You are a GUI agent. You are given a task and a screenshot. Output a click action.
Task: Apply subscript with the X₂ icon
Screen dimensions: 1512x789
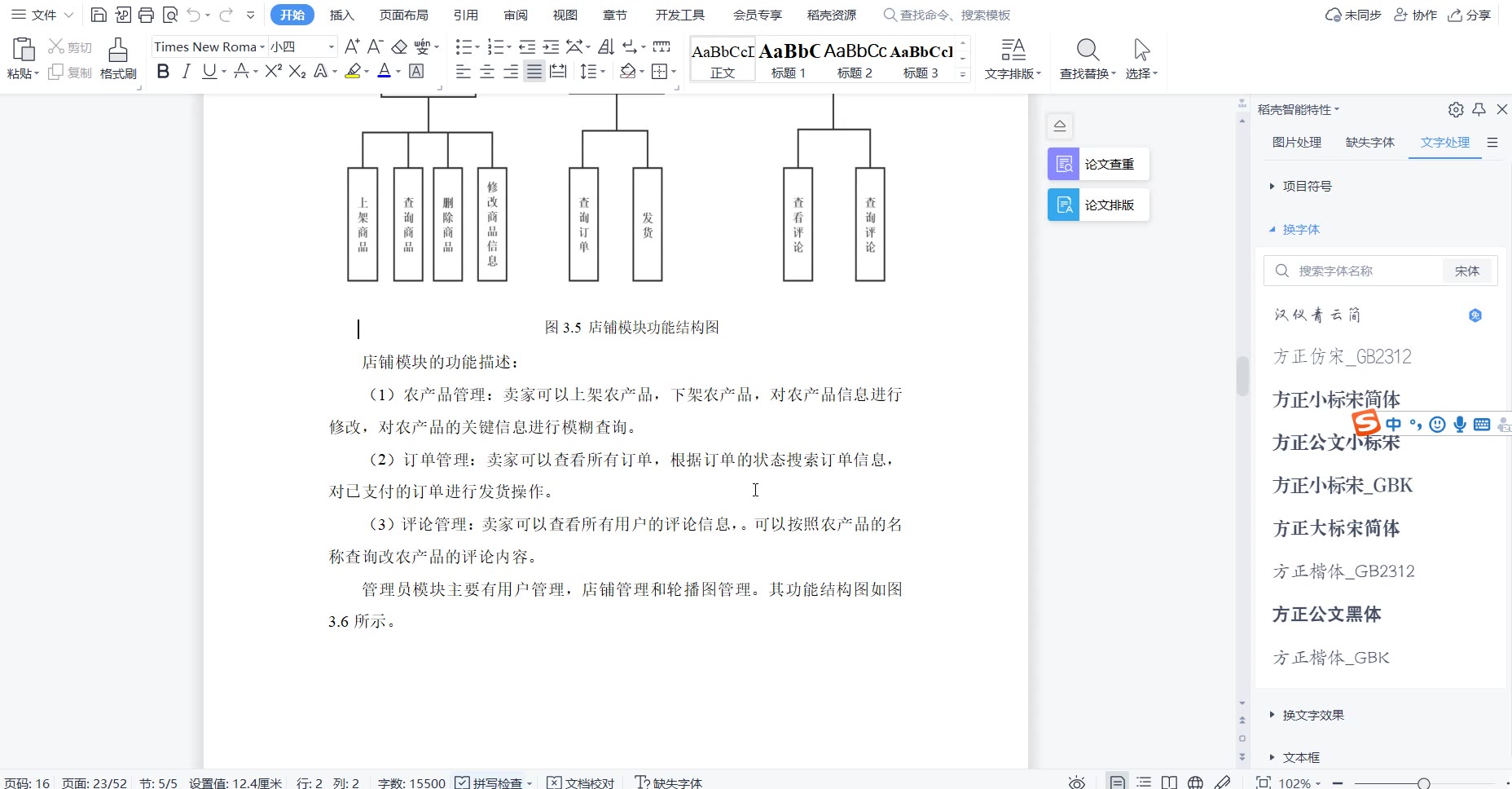tap(297, 72)
